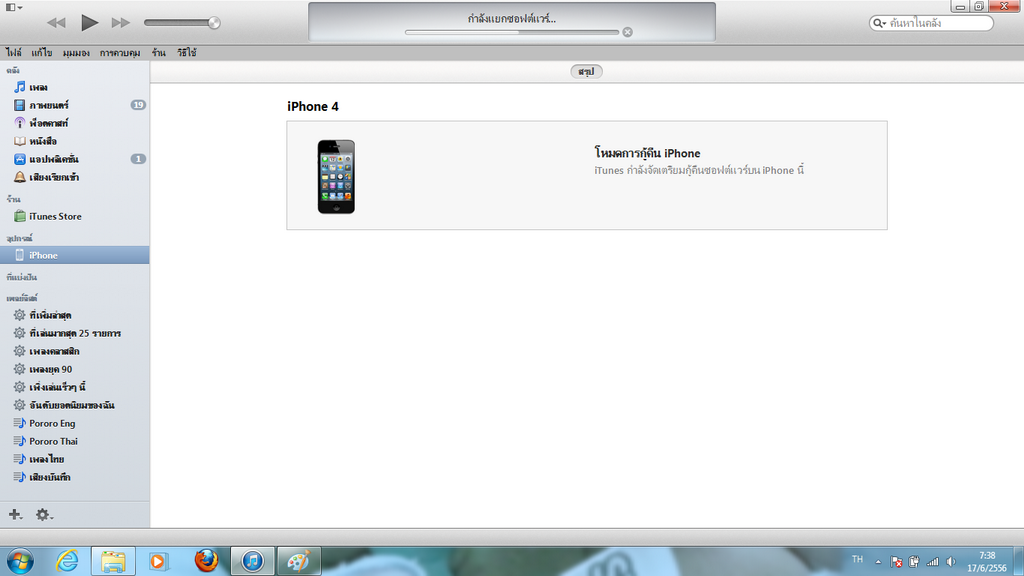Show hidden tray icons arrow

click(878, 562)
